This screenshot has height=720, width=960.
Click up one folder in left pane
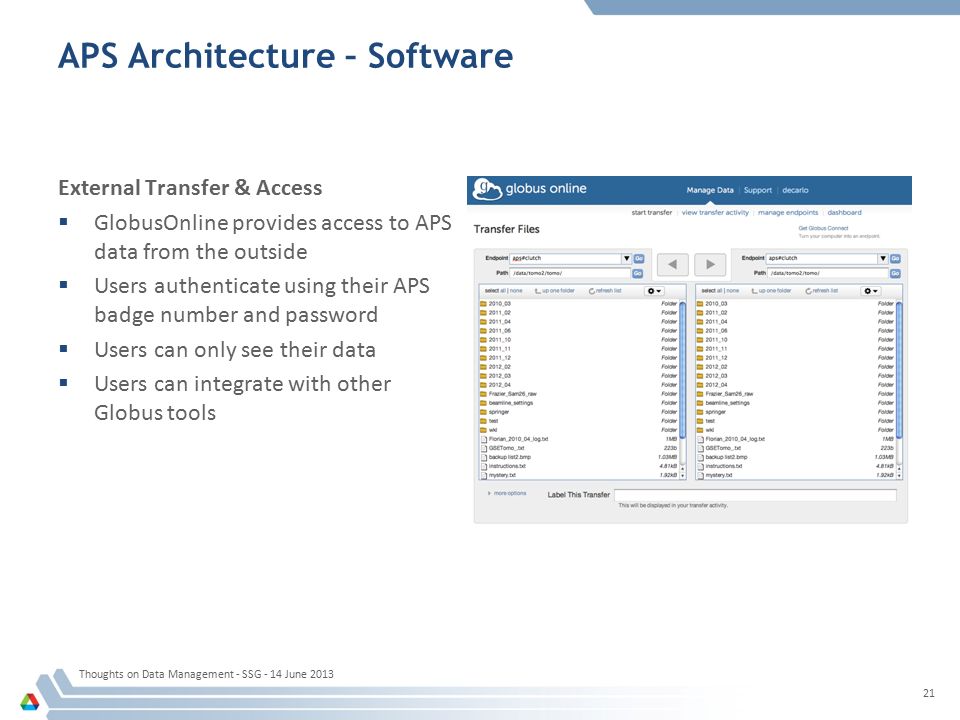pyautogui.click(x=555, y=291)
